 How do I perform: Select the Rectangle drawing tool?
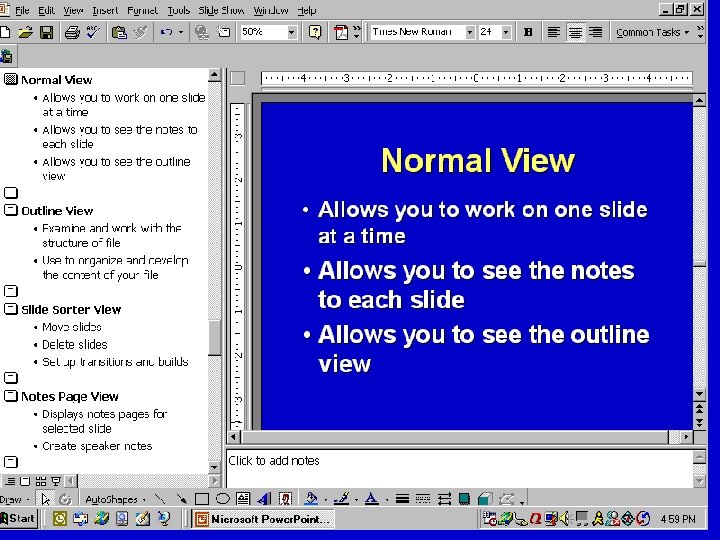(202, 499)
